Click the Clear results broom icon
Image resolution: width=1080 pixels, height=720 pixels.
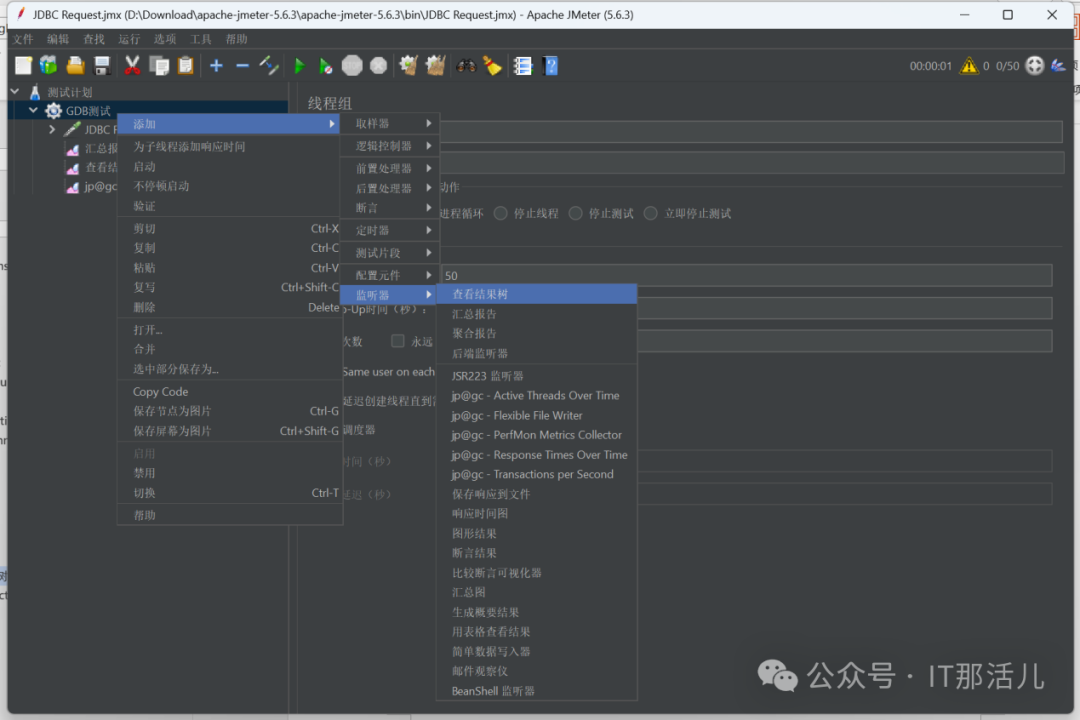pyautogui.click(x=408, y=65)
